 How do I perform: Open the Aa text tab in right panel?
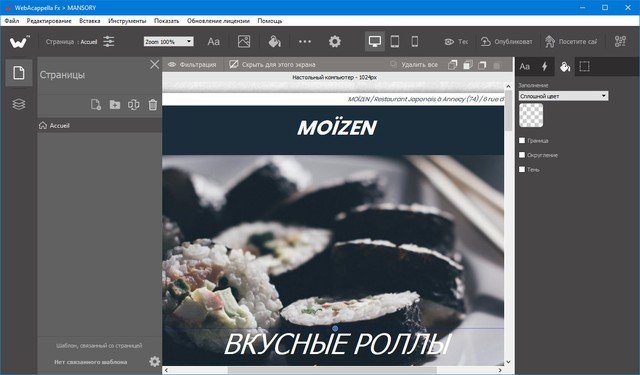[x=525, y=67]
